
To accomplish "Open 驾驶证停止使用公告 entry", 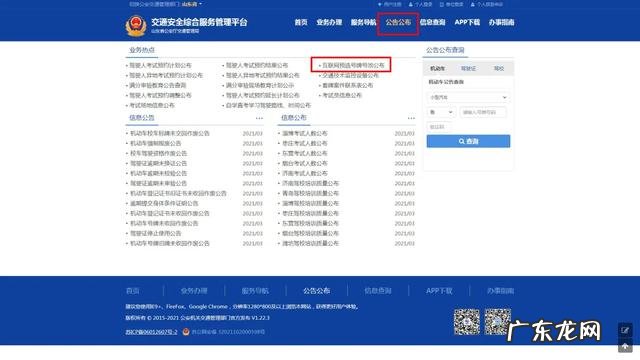I will pyautogui.click(x=156, y=233).
